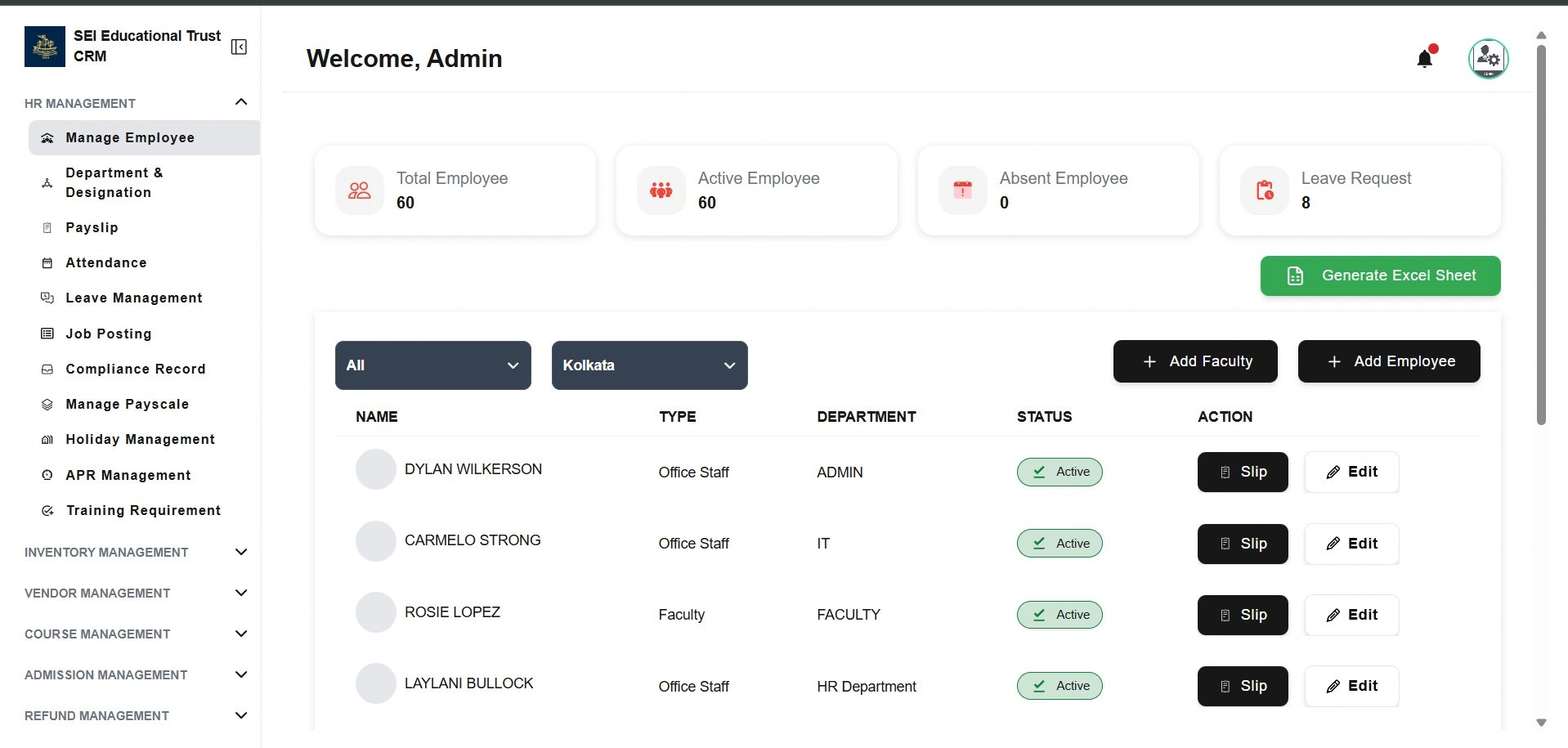Click Laylani Bullock's Active status badge
This screenshot has width=1568, height=748.
tap(1060, 686)
